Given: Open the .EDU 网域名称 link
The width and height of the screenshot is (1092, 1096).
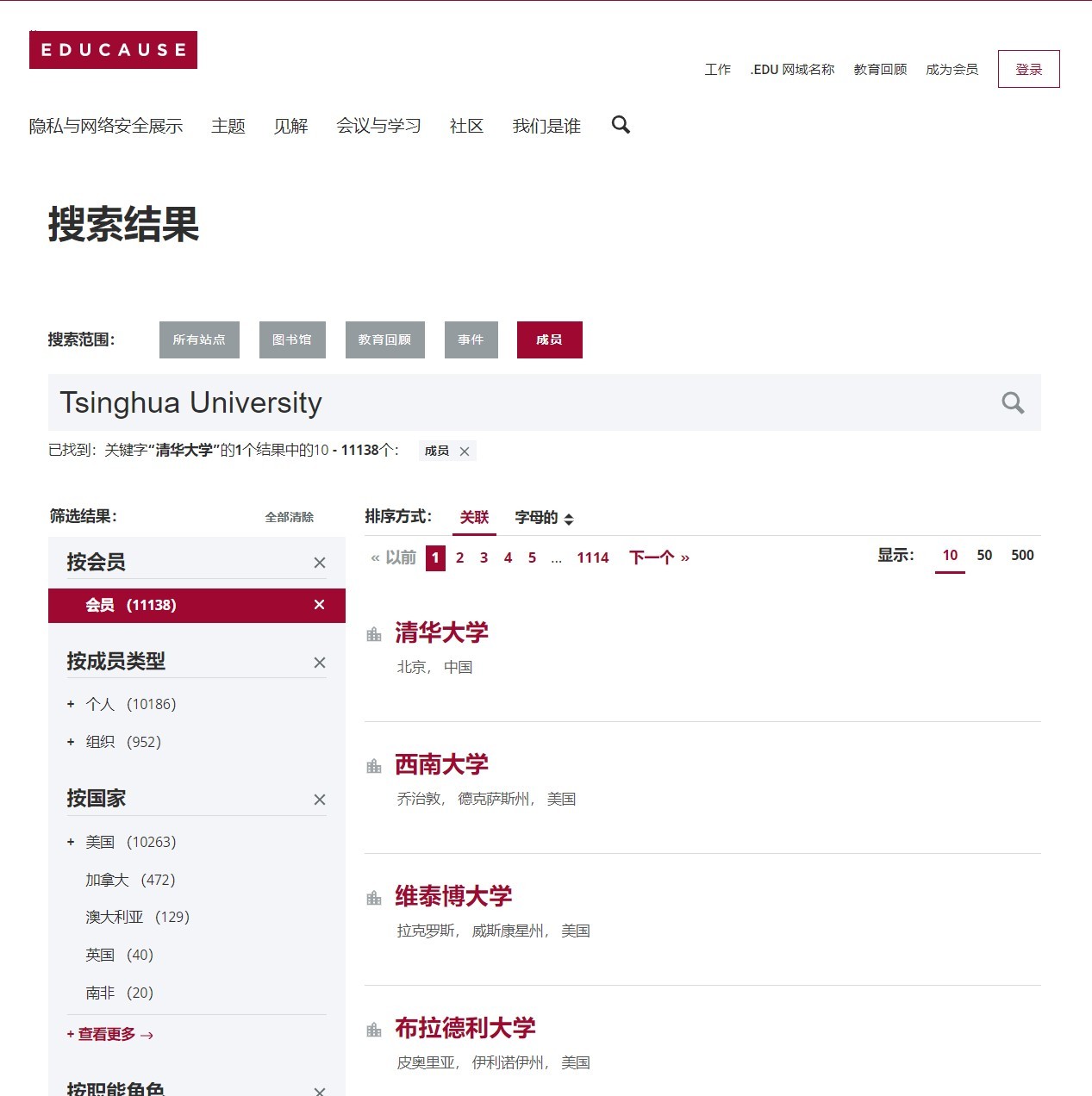Looking at the screenshot, I should (x=793, y=69).
